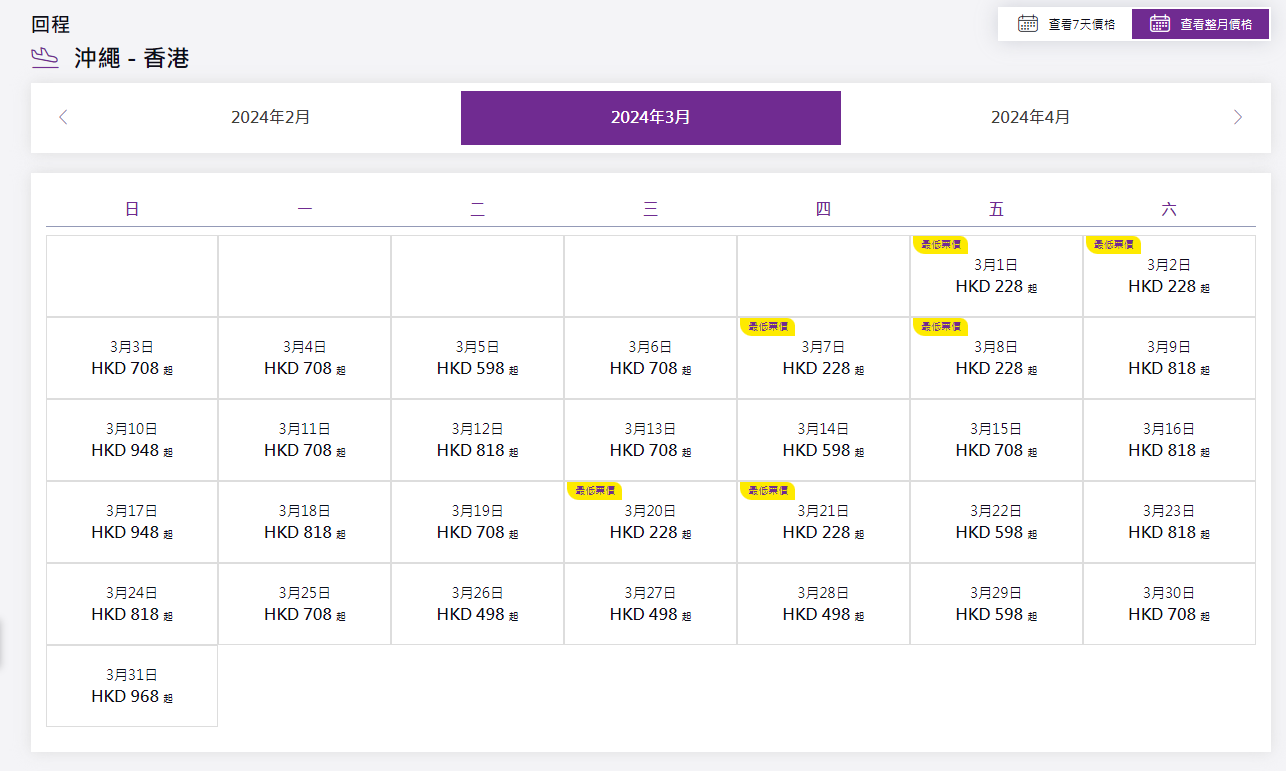The image size is (1286, 771).
Task: Pick the March 16 date cell
Action: click(1169, 440)
